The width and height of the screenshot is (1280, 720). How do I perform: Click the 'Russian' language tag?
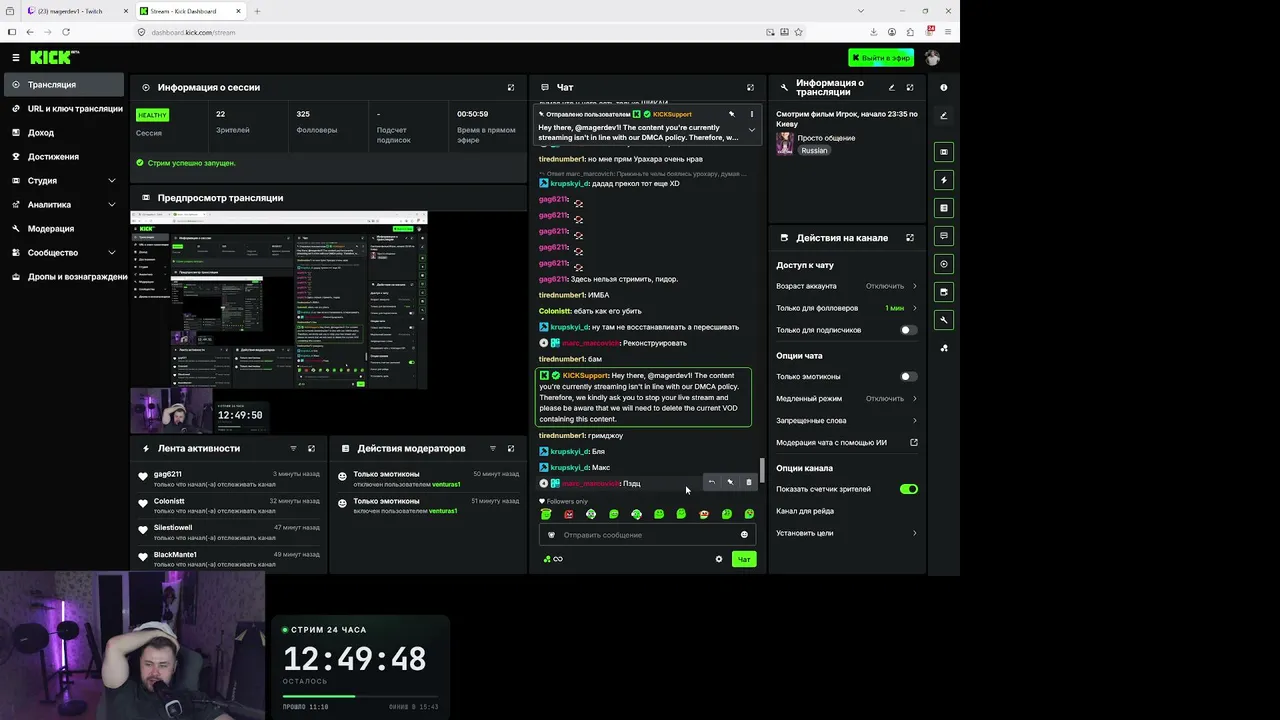[814, 150]
